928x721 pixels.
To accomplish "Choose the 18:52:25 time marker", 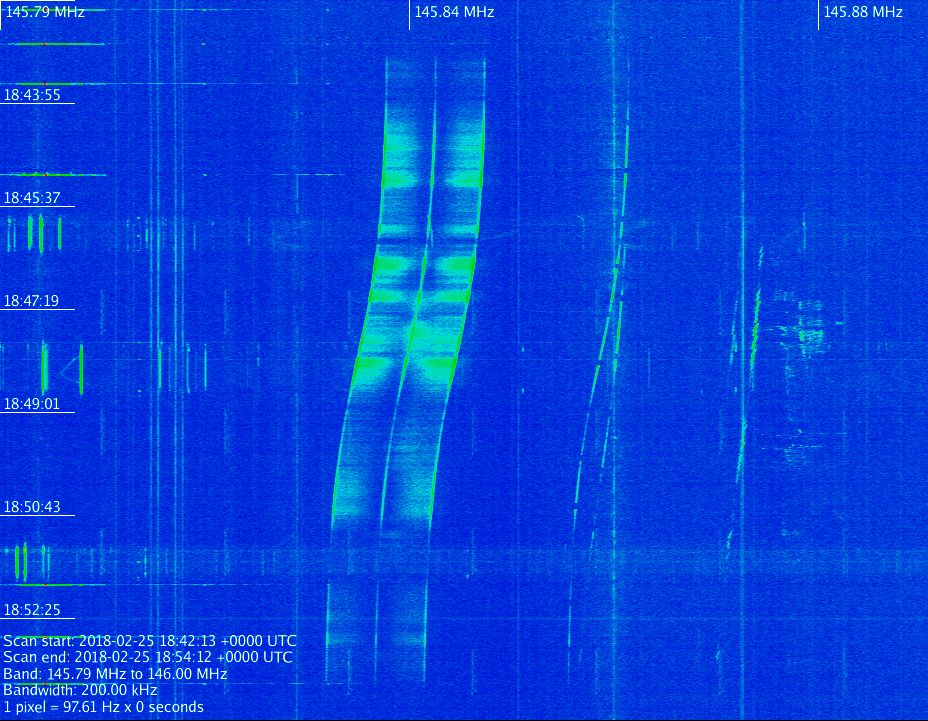I will (x=32, y=610).
